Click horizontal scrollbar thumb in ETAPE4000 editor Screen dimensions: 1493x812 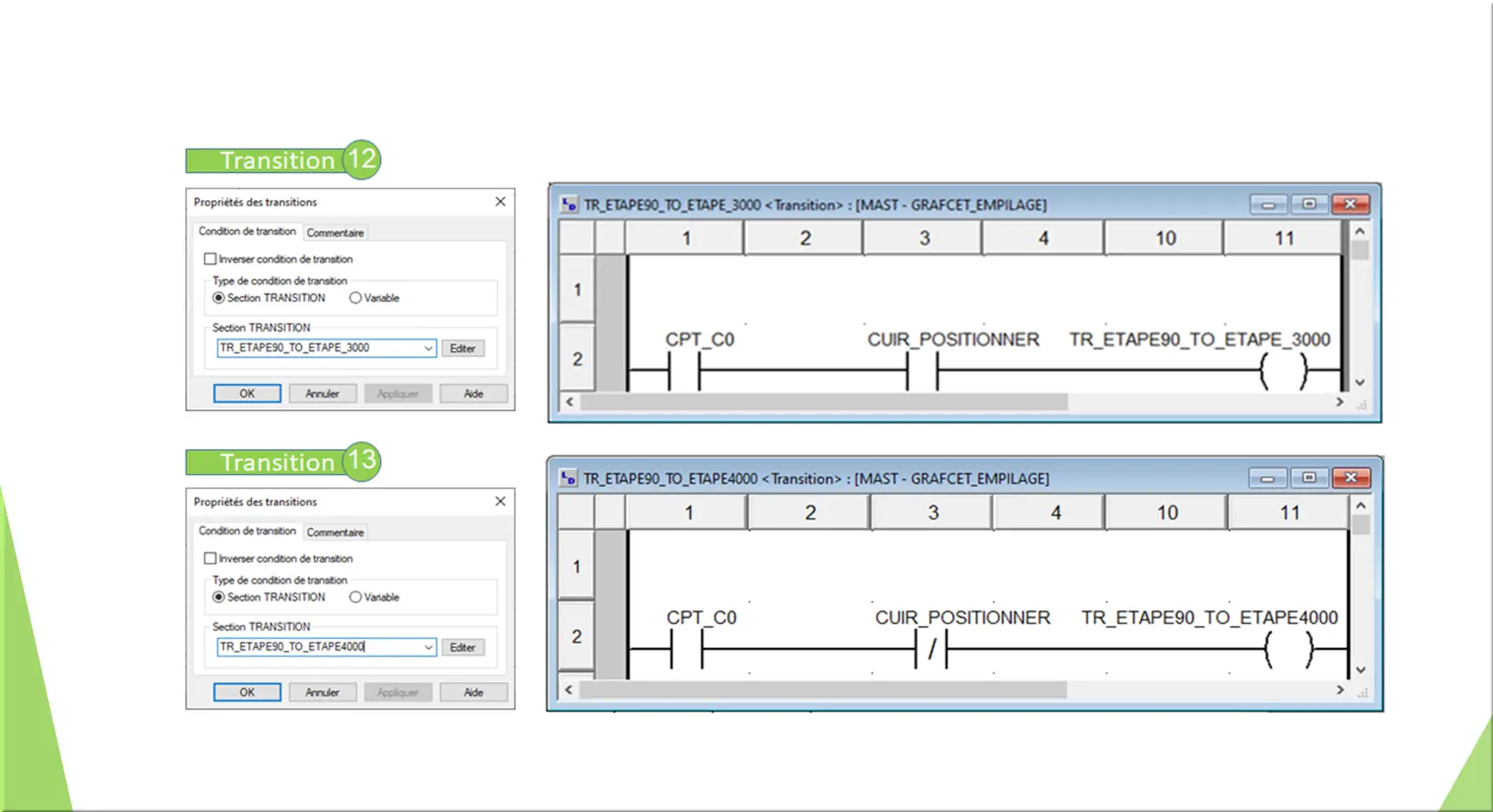pyautogui.click(x=823, y=690)
